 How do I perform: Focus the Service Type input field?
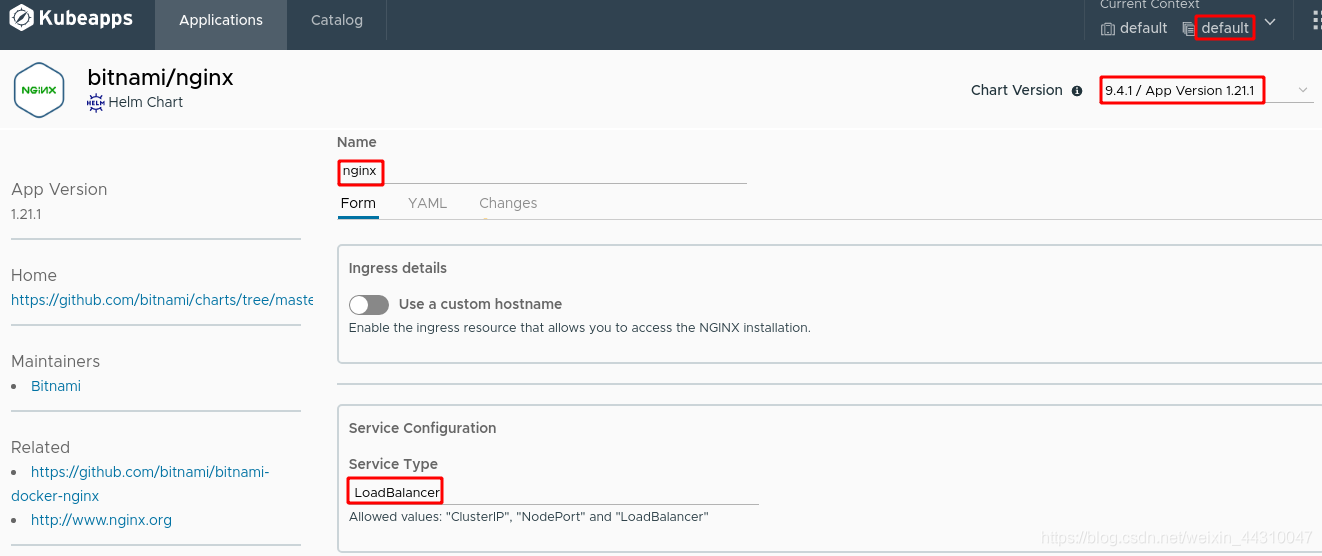[x=553, y=492]
